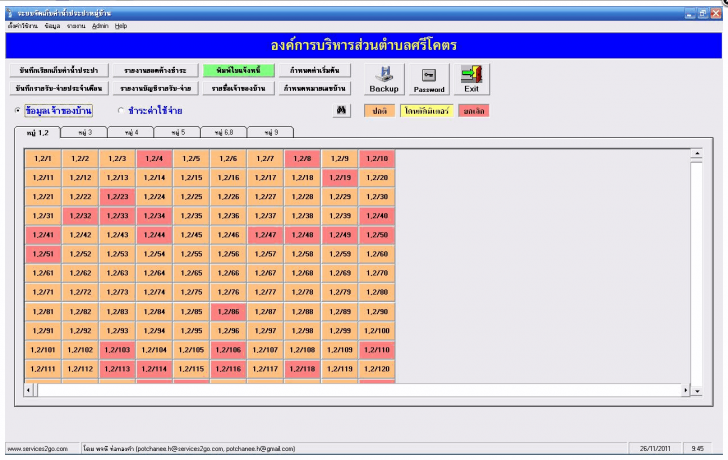Image resolution: width=728 pixels, height=460 pixels.
Task: Switch to the หมู่ 9 tab
Action: [x=271, y=132]
